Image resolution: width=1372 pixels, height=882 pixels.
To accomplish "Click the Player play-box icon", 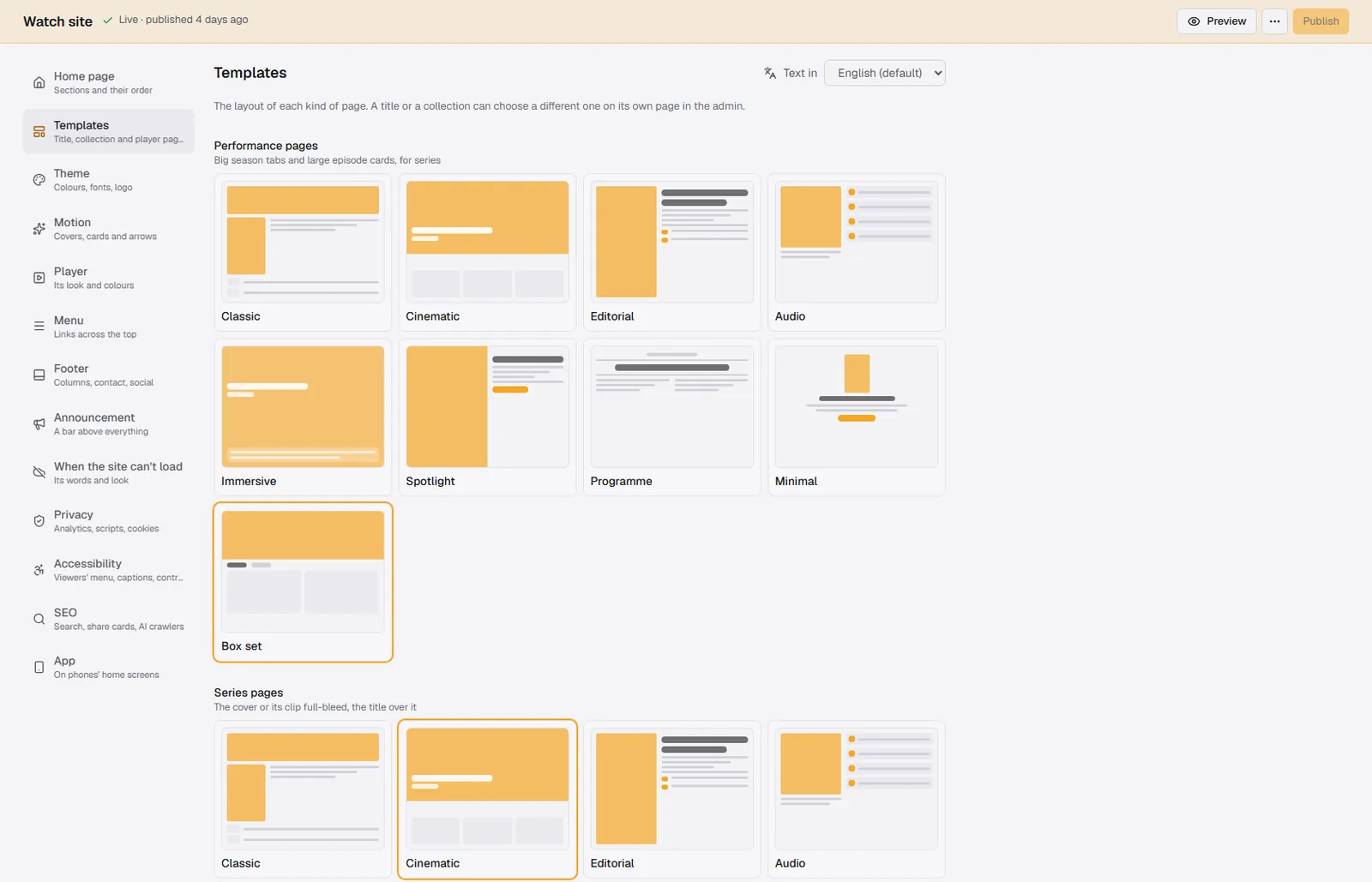I will pyautogui.click(x=39, y=278).
